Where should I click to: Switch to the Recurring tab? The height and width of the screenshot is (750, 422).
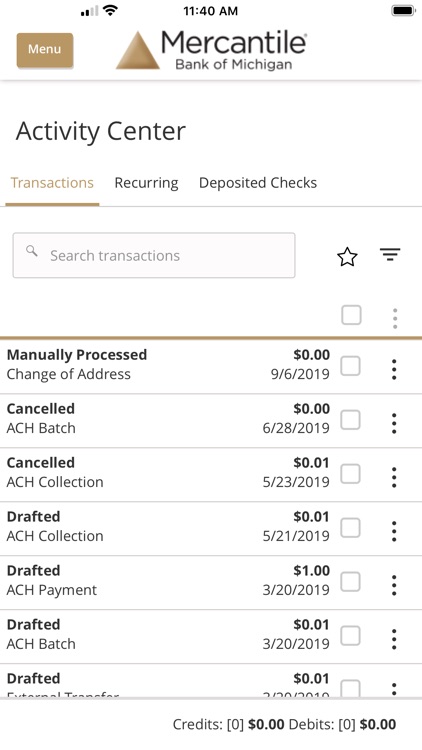point(146,183)
